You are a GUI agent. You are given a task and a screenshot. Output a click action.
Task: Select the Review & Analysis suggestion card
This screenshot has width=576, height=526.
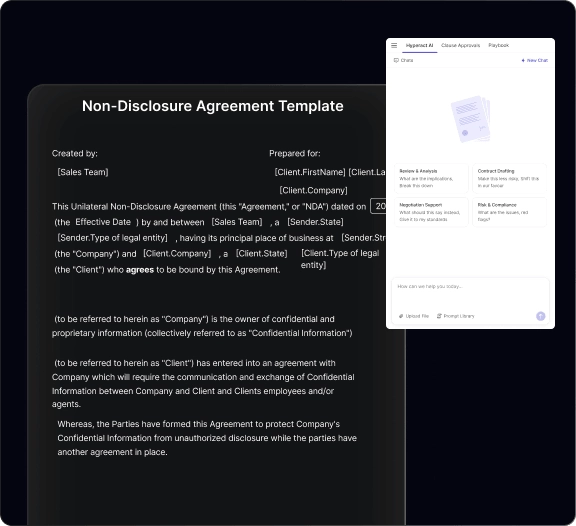(x=431, y=179)
